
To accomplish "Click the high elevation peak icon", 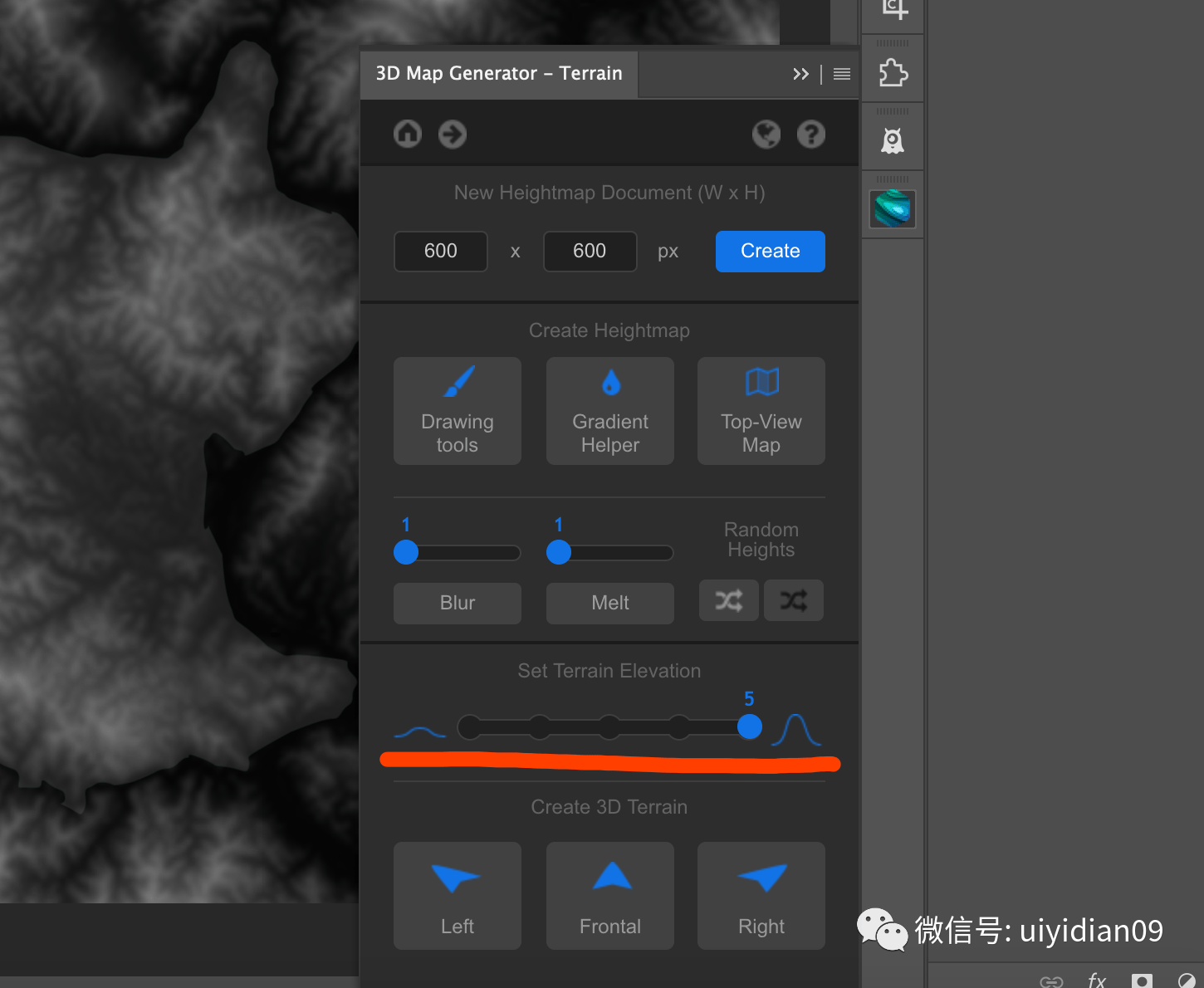I will [x=796, y=729].
